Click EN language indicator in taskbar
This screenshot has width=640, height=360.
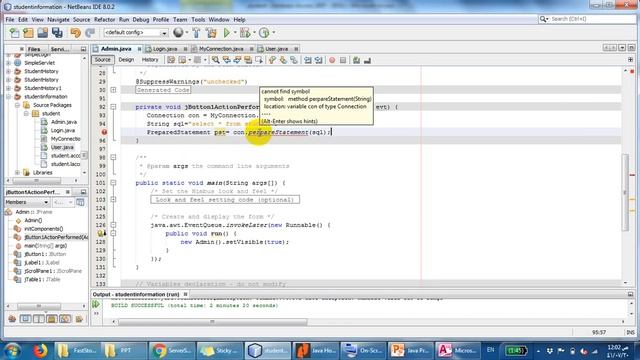490,350
